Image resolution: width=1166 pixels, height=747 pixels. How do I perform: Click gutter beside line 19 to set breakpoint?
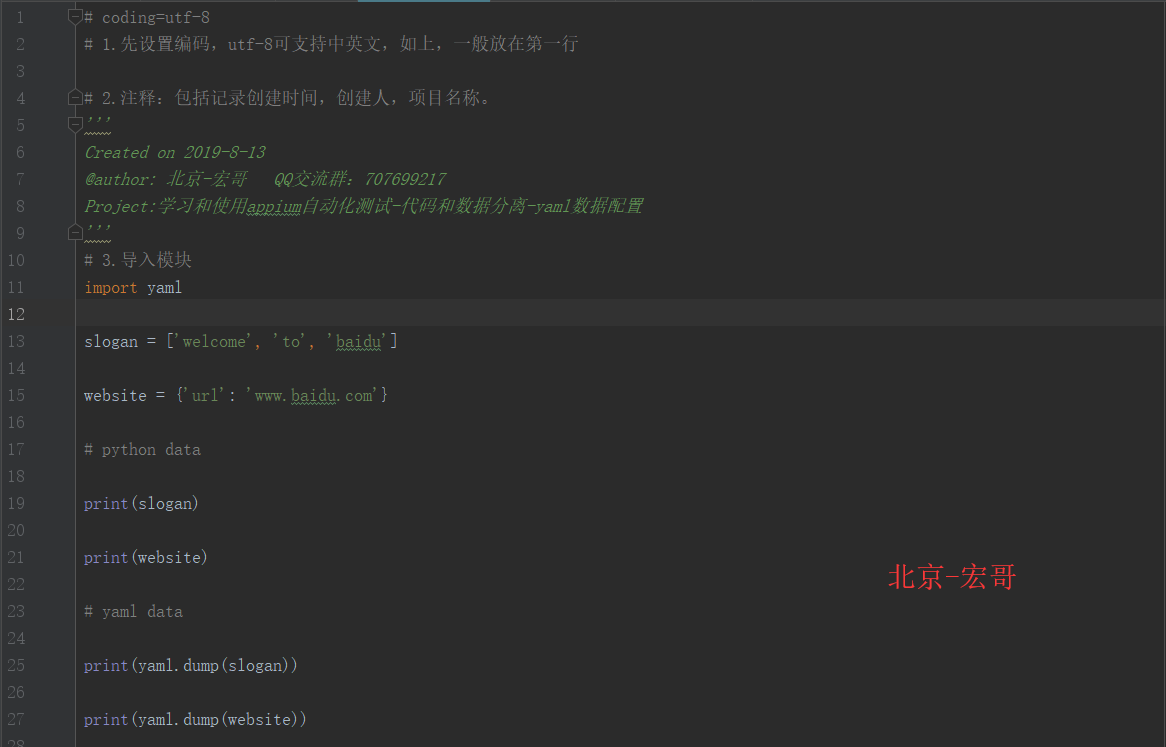pyautogui.click(x=50, y=503)
